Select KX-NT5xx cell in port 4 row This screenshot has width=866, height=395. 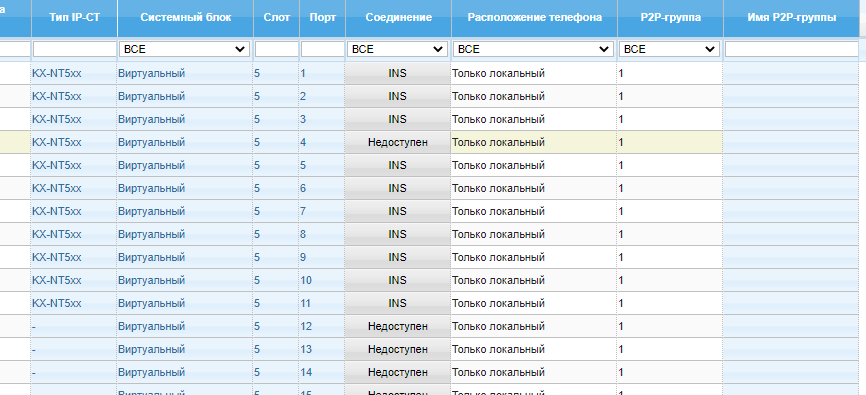(74, 143)
